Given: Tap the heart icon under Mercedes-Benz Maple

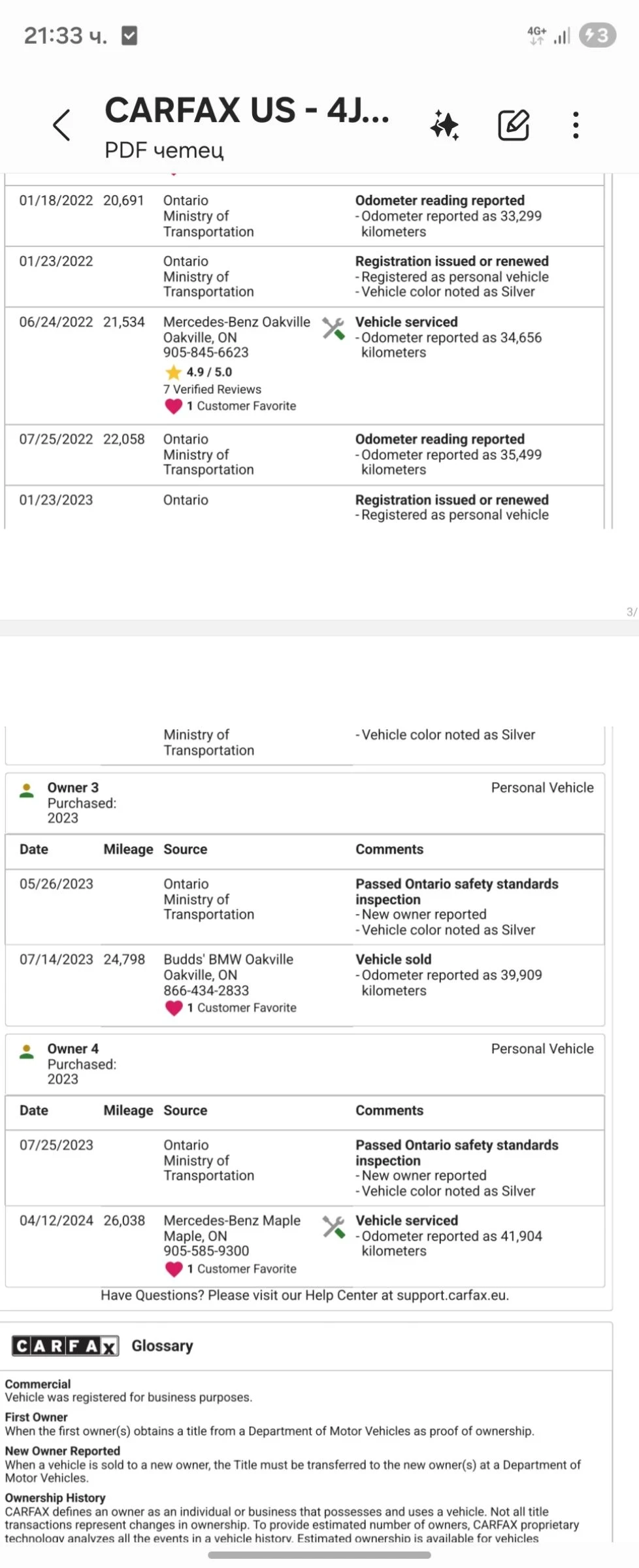Looking at the screenshot, I should coord(174,1269).
